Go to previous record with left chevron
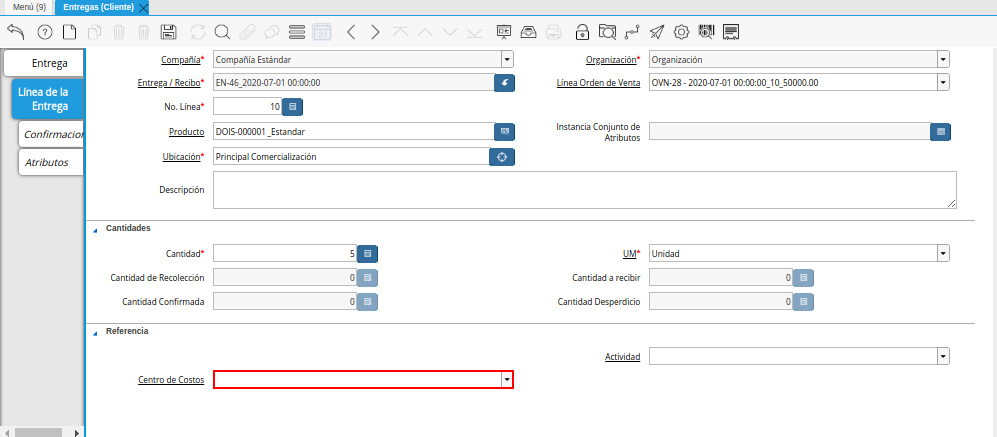 pos(351,32)
